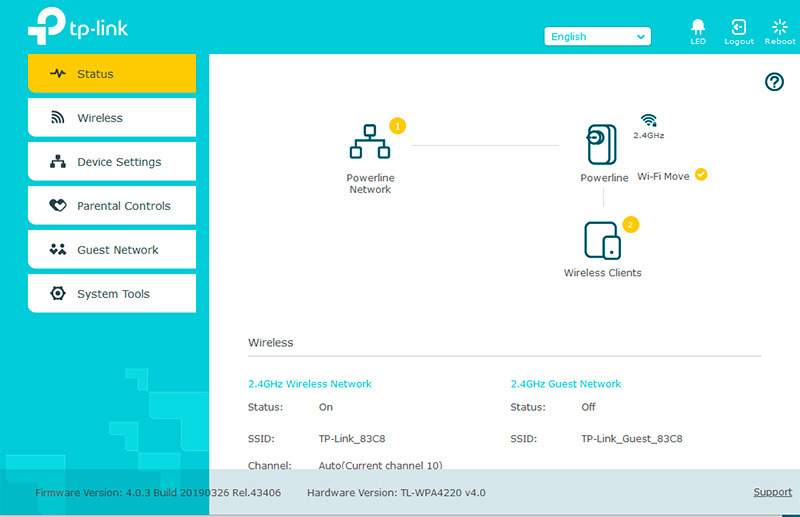Image resolution: width=800 pixels, height=517 pixels.
Task: Click the Wireless Clients icon
Action: pos(602,241)
